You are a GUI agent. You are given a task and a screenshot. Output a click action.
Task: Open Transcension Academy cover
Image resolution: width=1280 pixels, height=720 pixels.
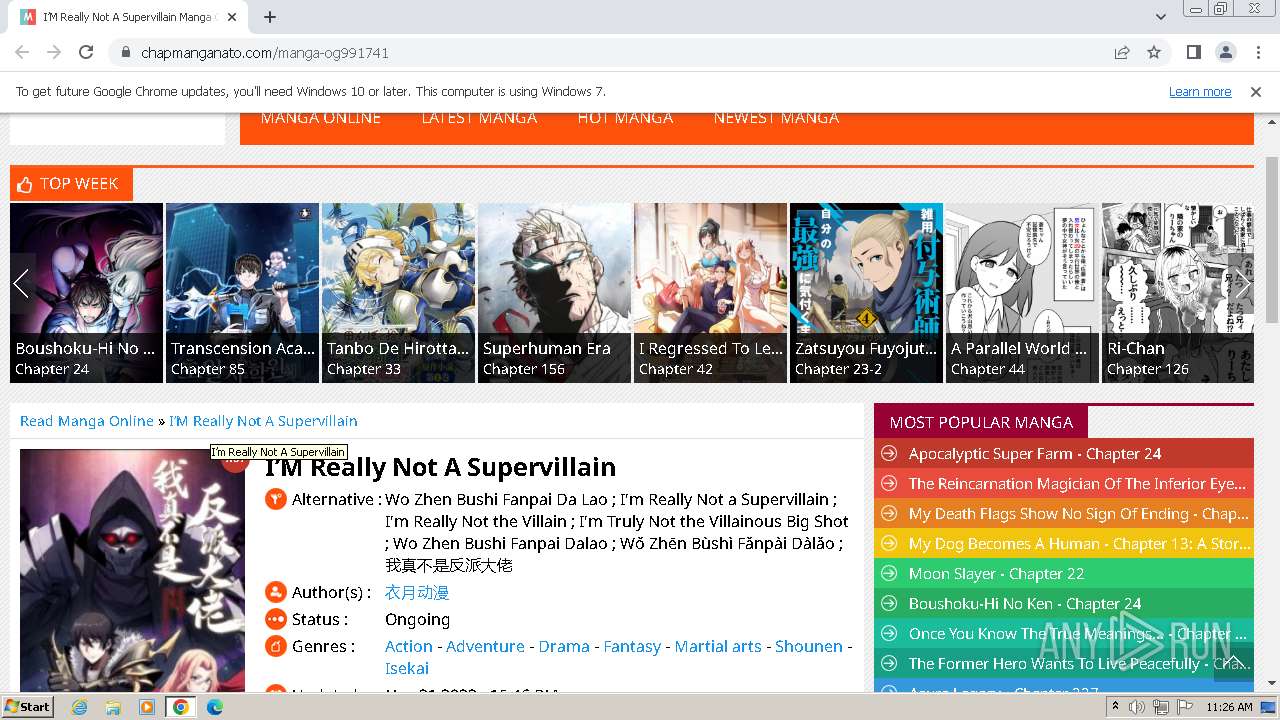click(242, 293)
